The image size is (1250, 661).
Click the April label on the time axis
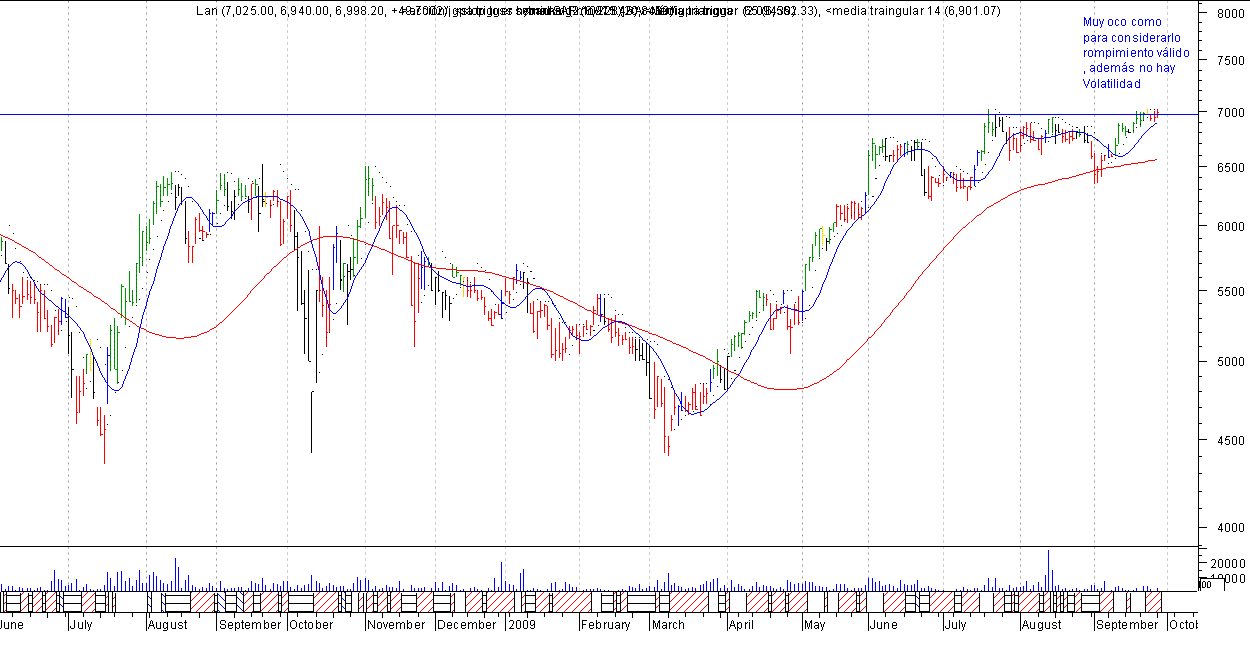pos(740,625)
